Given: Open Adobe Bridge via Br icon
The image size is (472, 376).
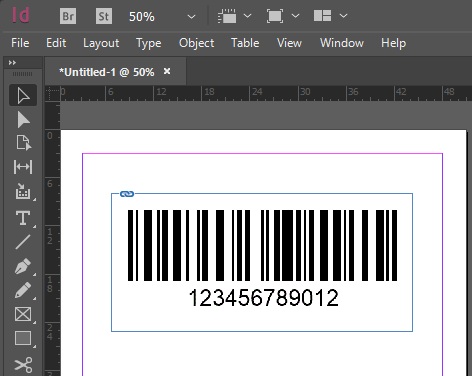Looking at the screenshot, I should coord(68,16).
